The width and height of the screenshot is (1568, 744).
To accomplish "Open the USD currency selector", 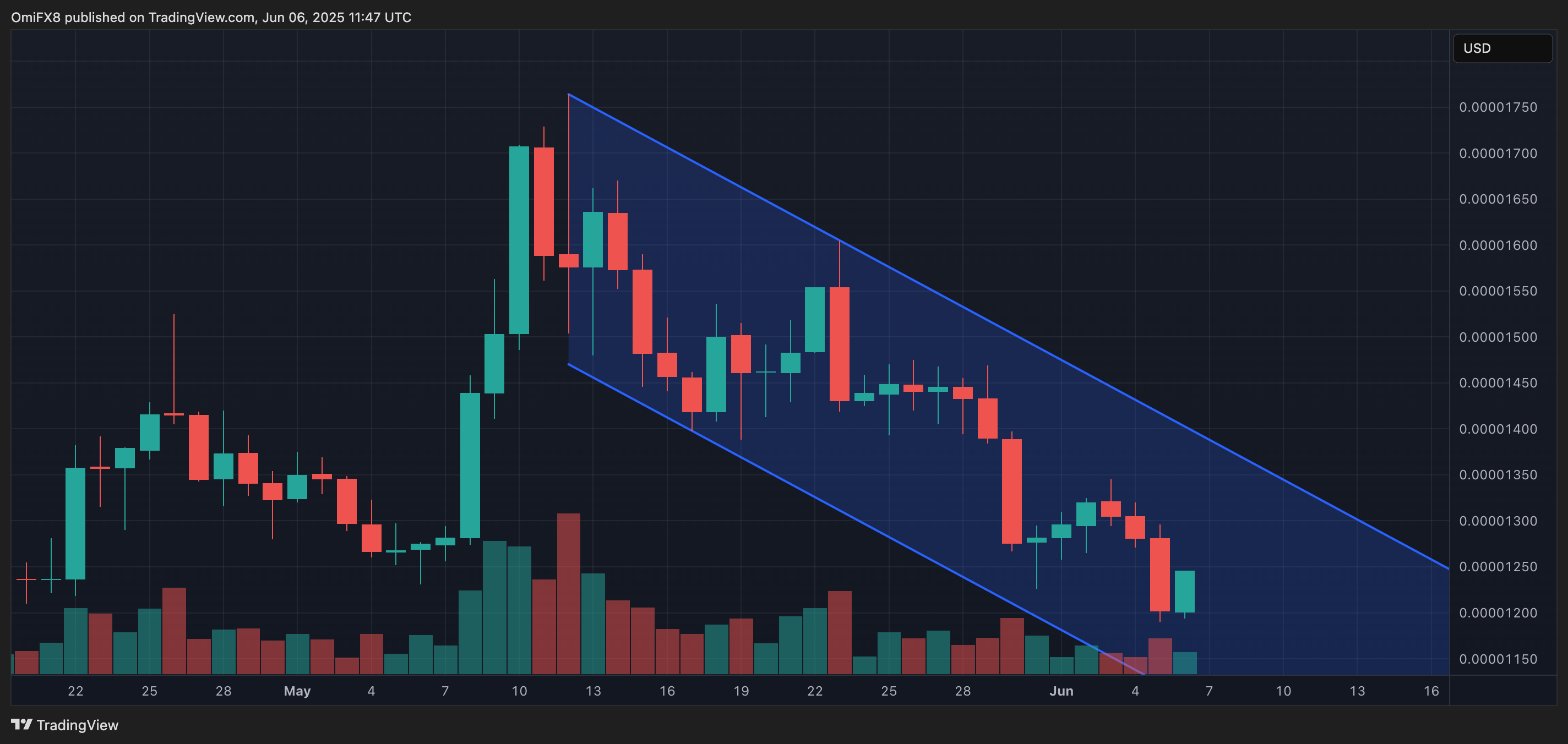I will tap(1501, 48).
